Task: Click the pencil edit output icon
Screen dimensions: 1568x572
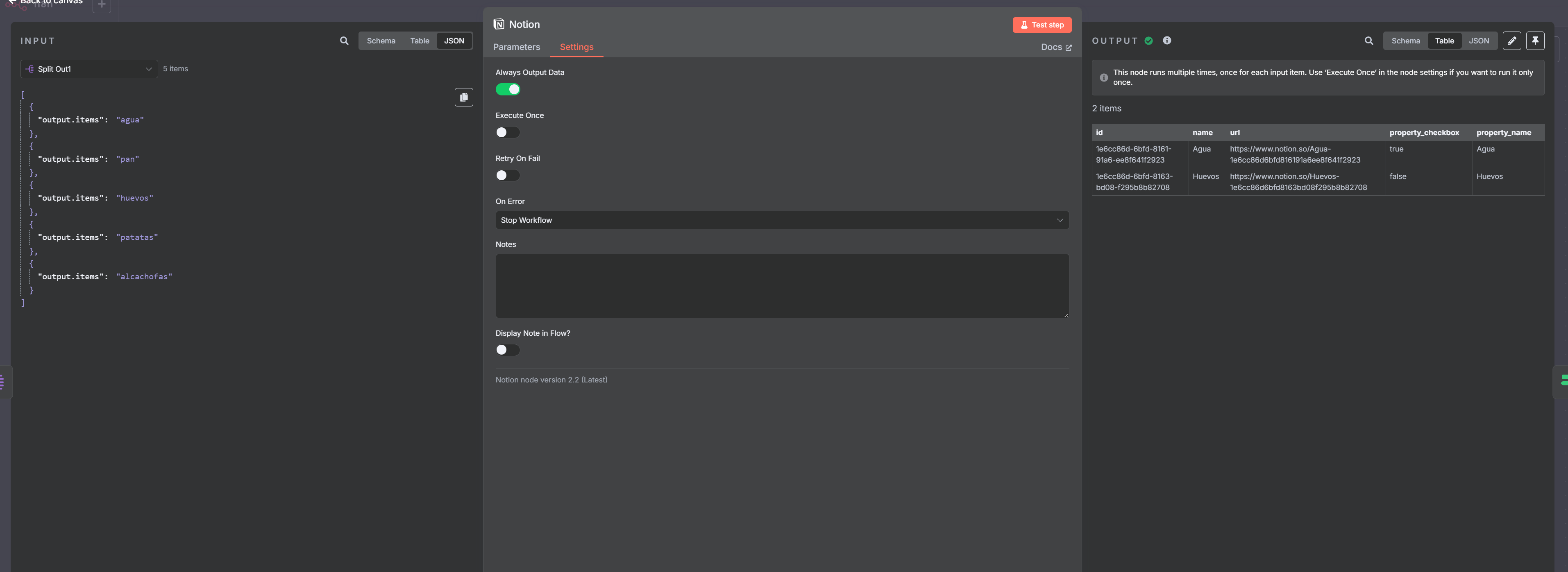Action: 1511,41
